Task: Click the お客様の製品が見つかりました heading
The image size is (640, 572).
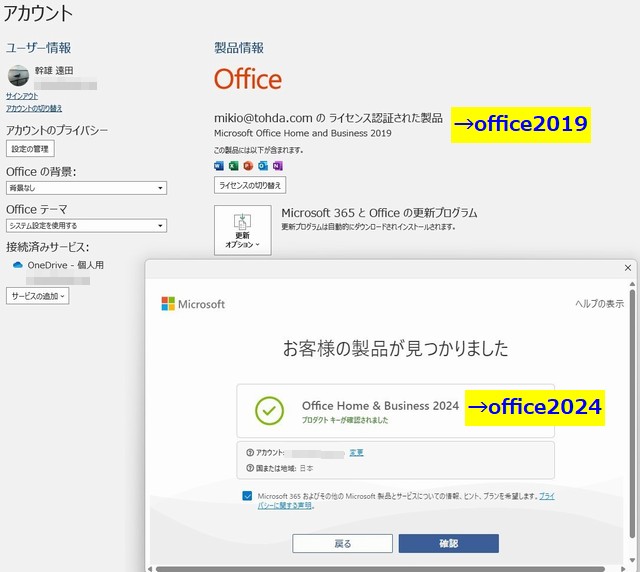Action: (396, 348)
